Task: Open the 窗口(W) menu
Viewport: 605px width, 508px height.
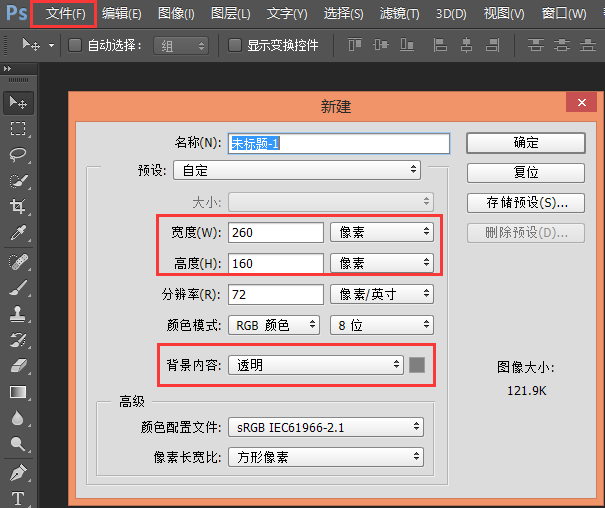Action: [x=564, y=14]
